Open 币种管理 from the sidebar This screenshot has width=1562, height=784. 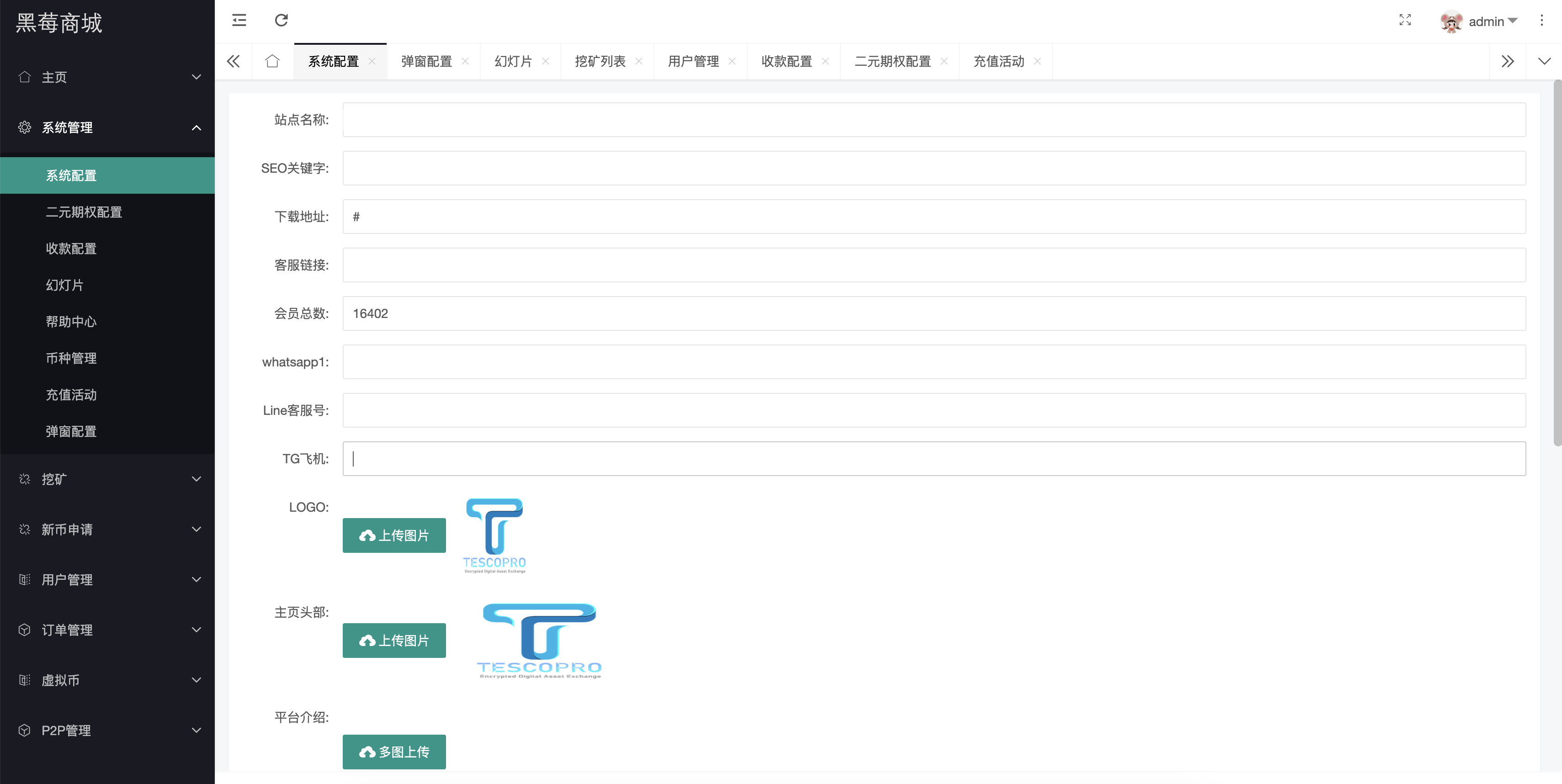point(71,358)
